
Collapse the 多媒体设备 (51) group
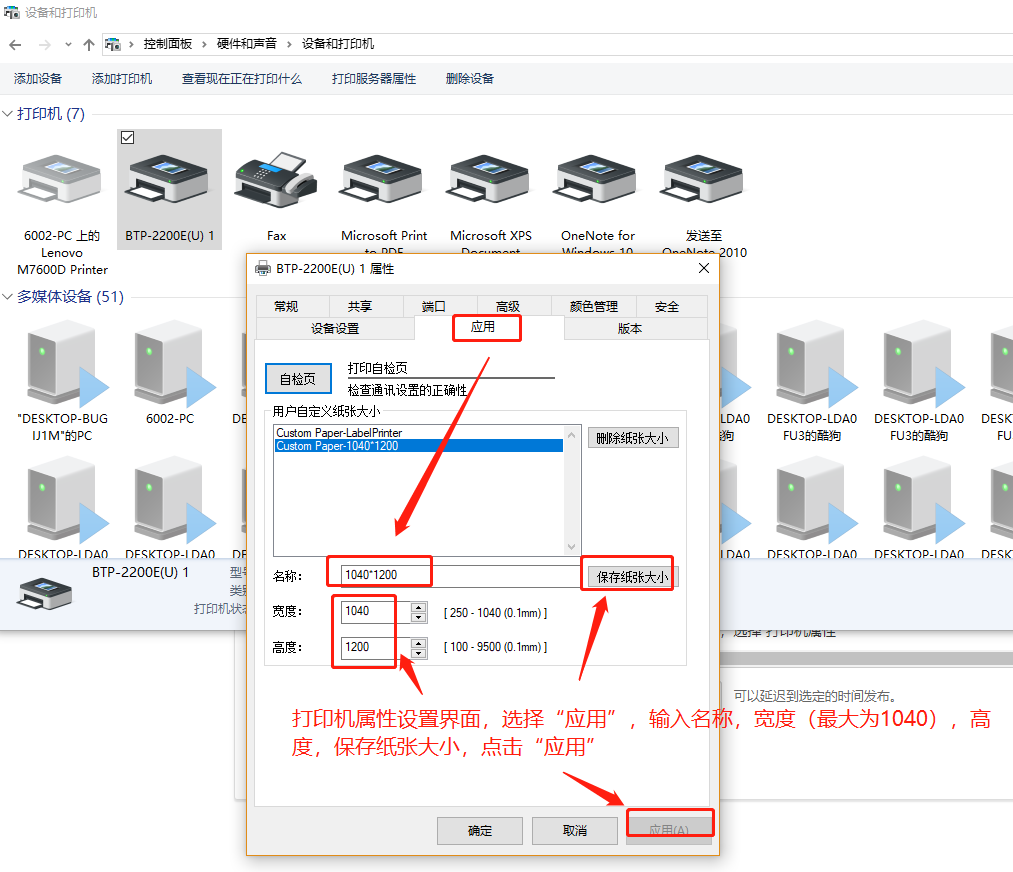[x=8, y=296]
